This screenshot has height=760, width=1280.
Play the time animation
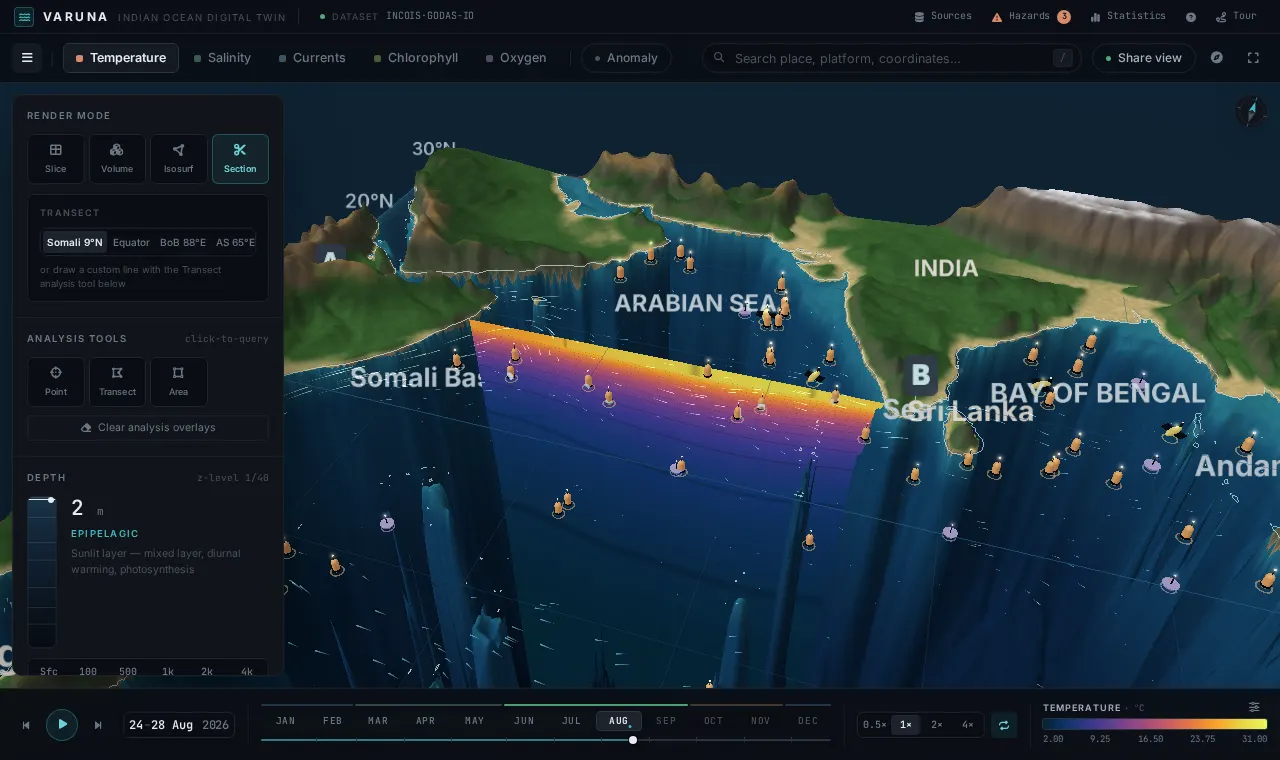62,724
